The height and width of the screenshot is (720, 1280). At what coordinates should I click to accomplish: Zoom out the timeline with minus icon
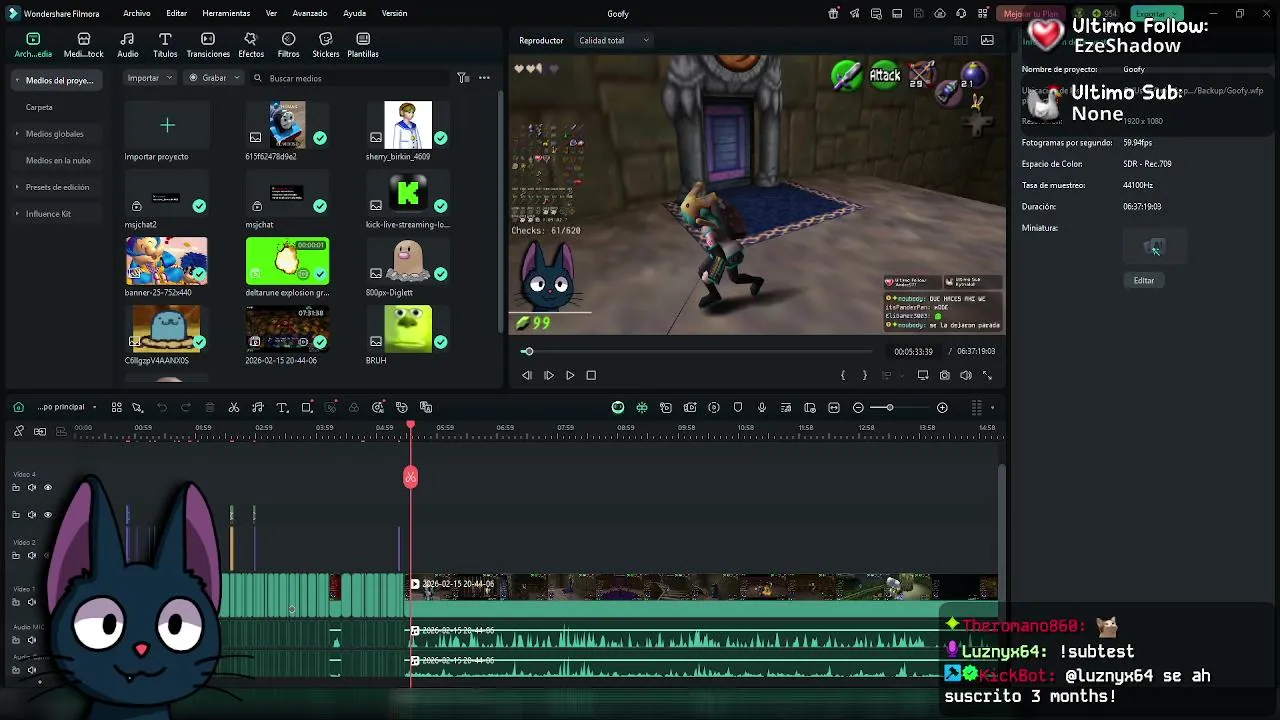(x=858, y=407)
